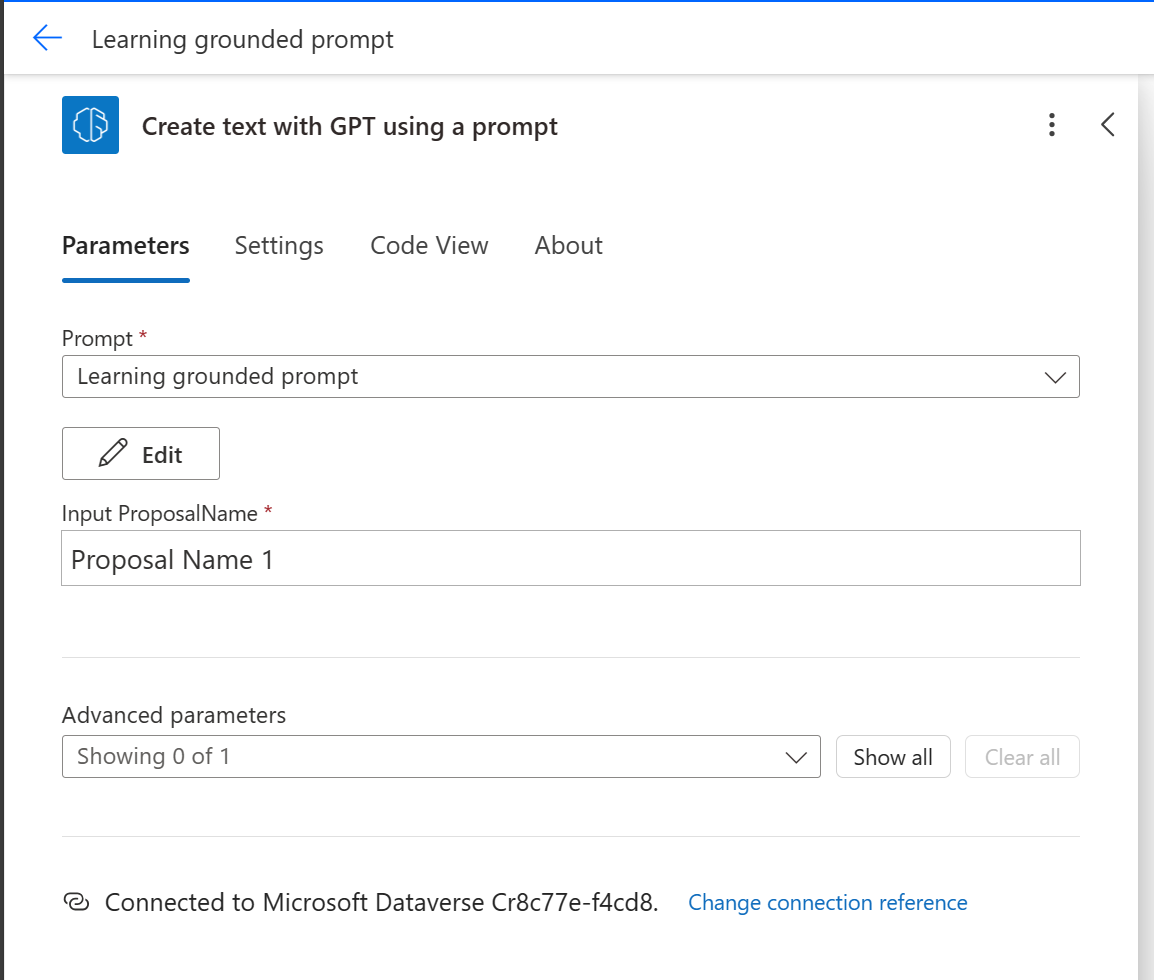Click the pencil icon on the Edit button
The height and width of the screenshot is (980, 1154).
click(113, 453)
